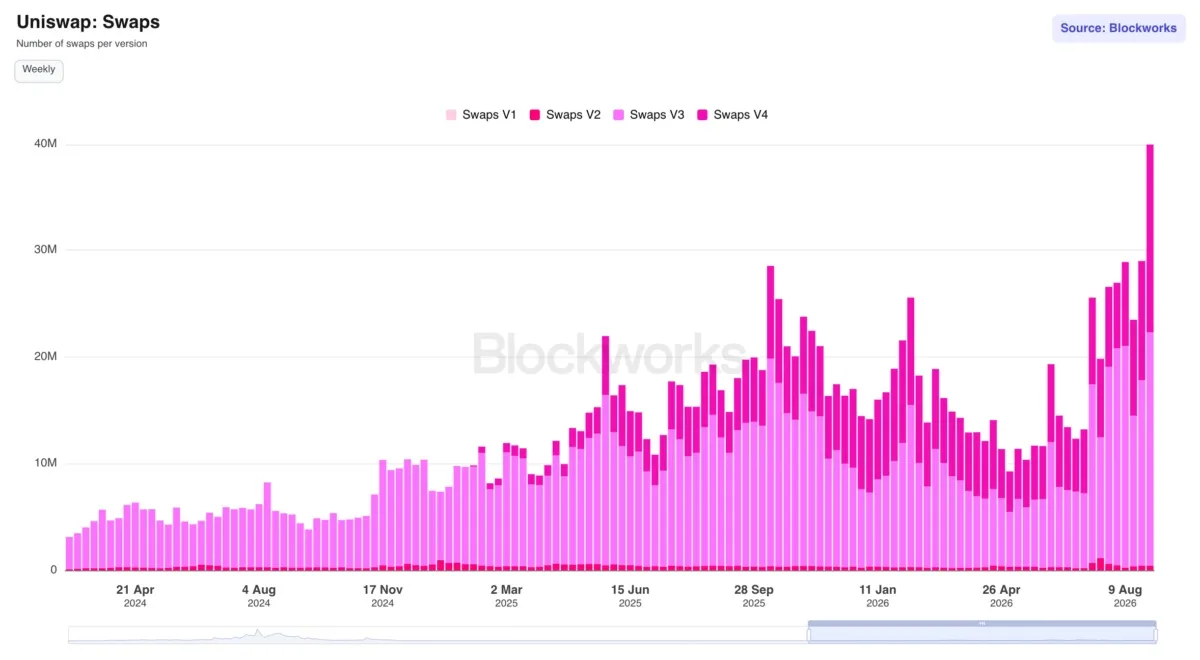1200x660 pixels.
Task: Hide the Swaps V2 series via label
Action: [x=573, y=115]
